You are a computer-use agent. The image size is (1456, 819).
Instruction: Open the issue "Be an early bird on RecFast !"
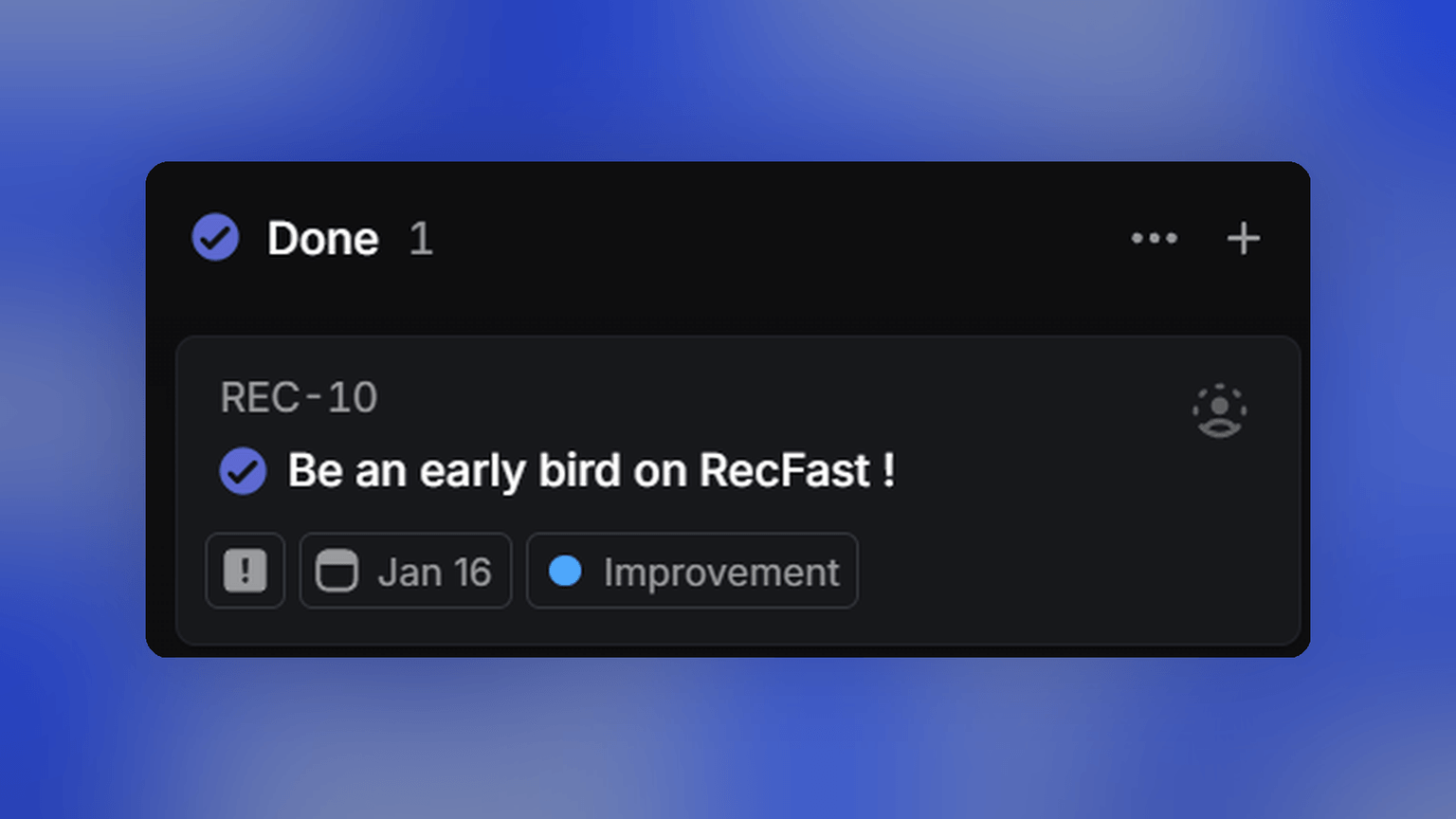(591, 470)
